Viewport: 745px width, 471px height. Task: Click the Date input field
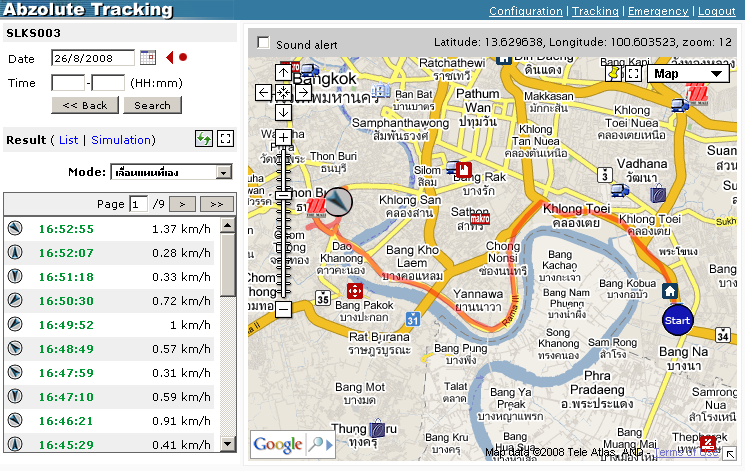click(x=93, y=58)
